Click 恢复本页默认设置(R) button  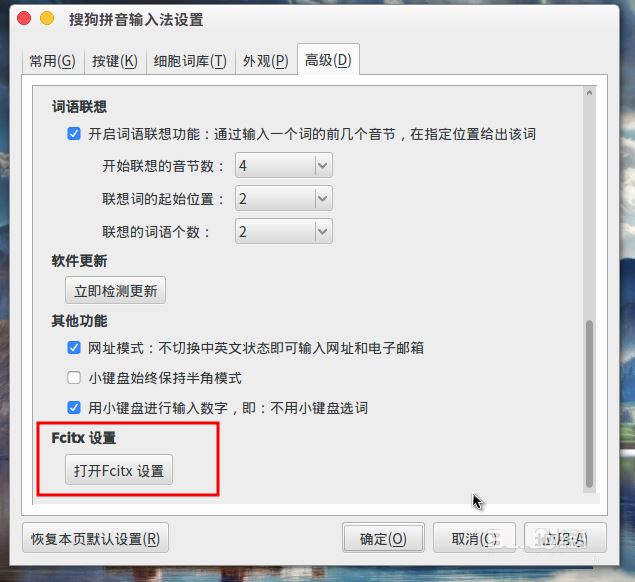click(x=96, y=538)
